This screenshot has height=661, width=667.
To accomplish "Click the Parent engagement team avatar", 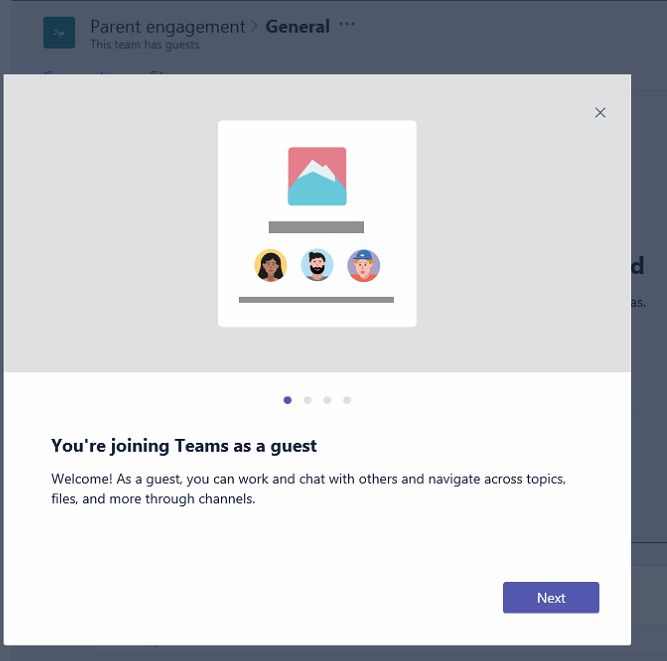I will tap(59, 33).
